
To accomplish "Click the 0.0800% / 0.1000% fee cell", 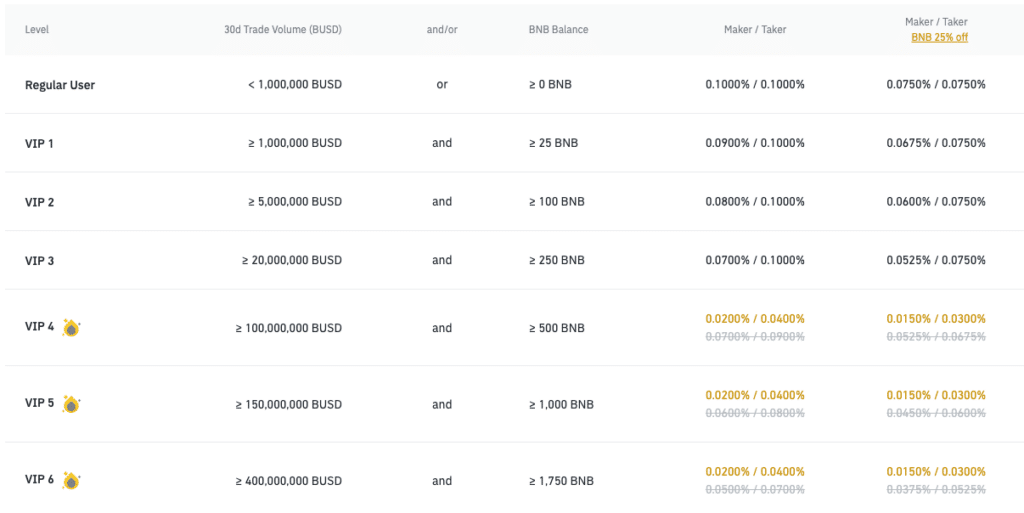I will [755, 202].
